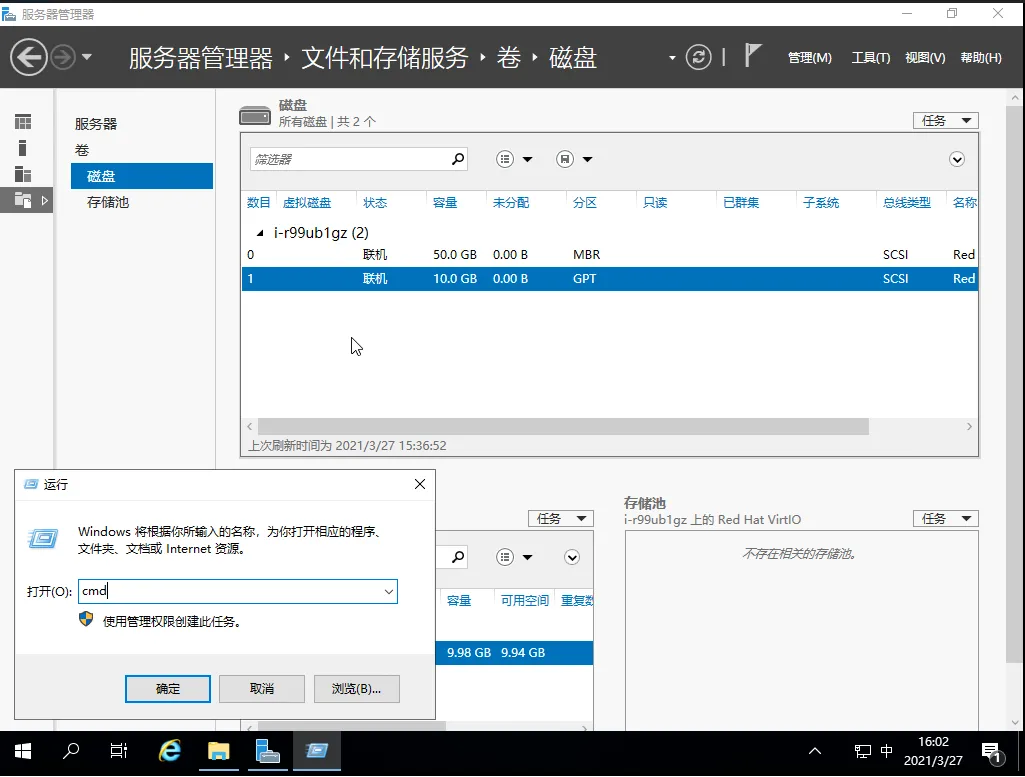Image resolution: width=1025 pixels, height=777 pixels.
Task: Click the refresh icon in header
Action: (699, 57)
